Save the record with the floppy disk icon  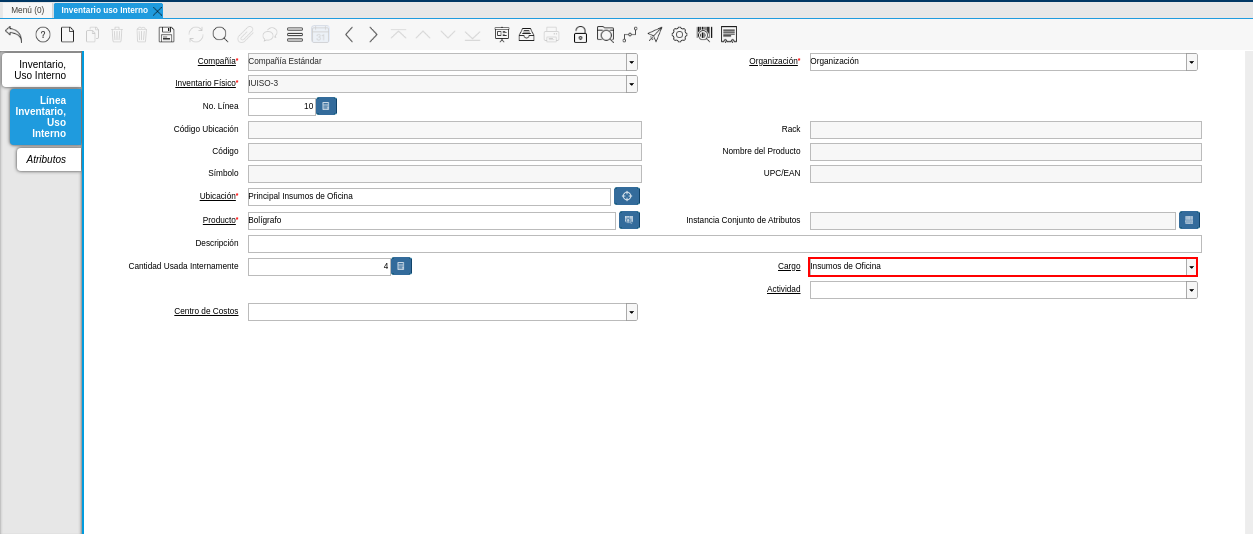point(167,34)
